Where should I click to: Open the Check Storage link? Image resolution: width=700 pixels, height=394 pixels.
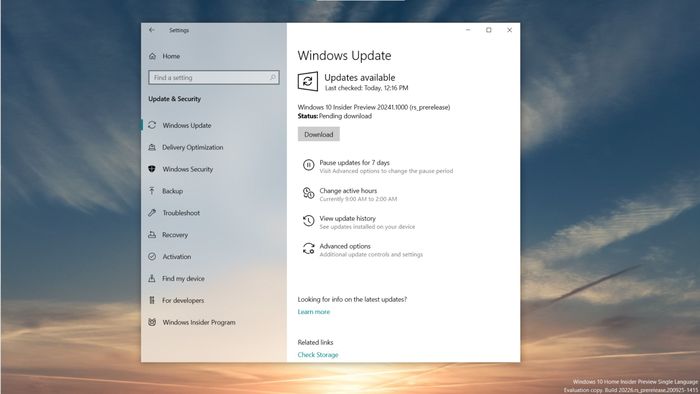click(x=318, y=355)
